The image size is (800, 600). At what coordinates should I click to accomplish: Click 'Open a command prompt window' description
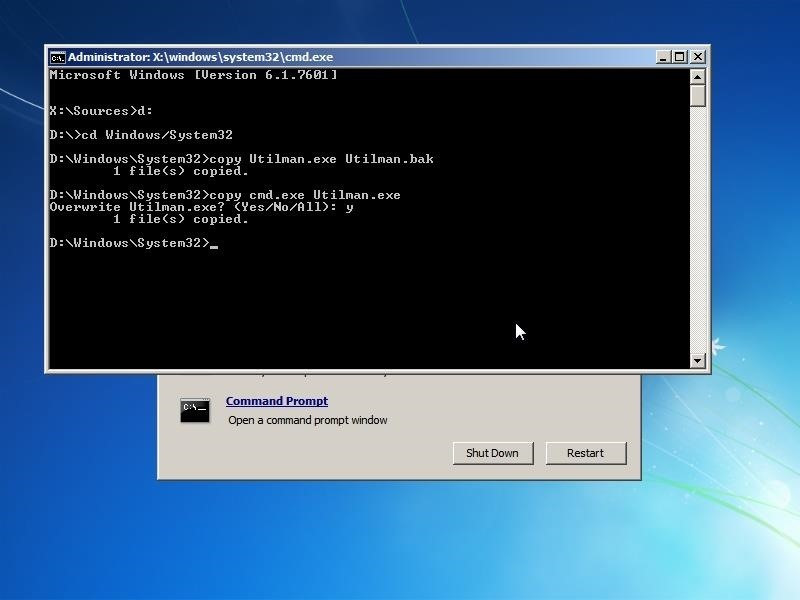click(308, 420)
